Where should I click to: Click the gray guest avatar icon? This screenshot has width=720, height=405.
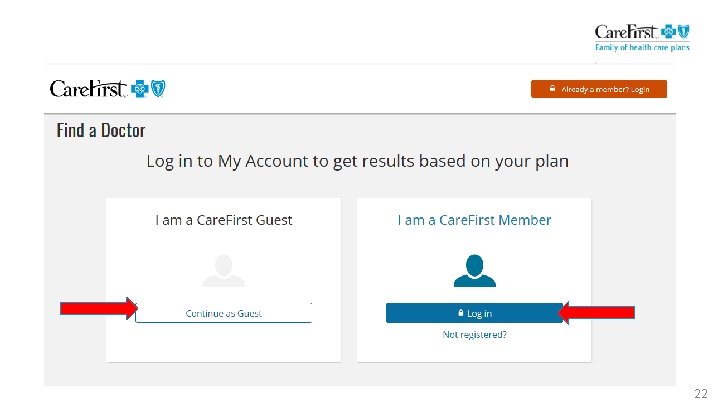[224, 269]
